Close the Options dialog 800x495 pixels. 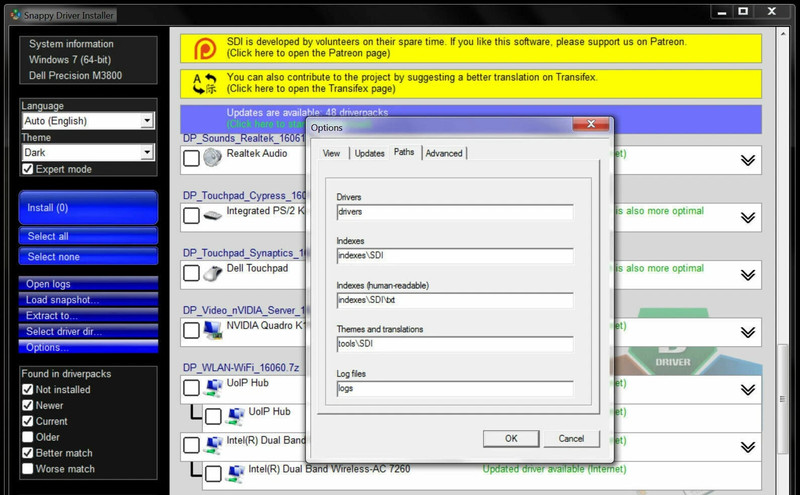pos(591,124)
